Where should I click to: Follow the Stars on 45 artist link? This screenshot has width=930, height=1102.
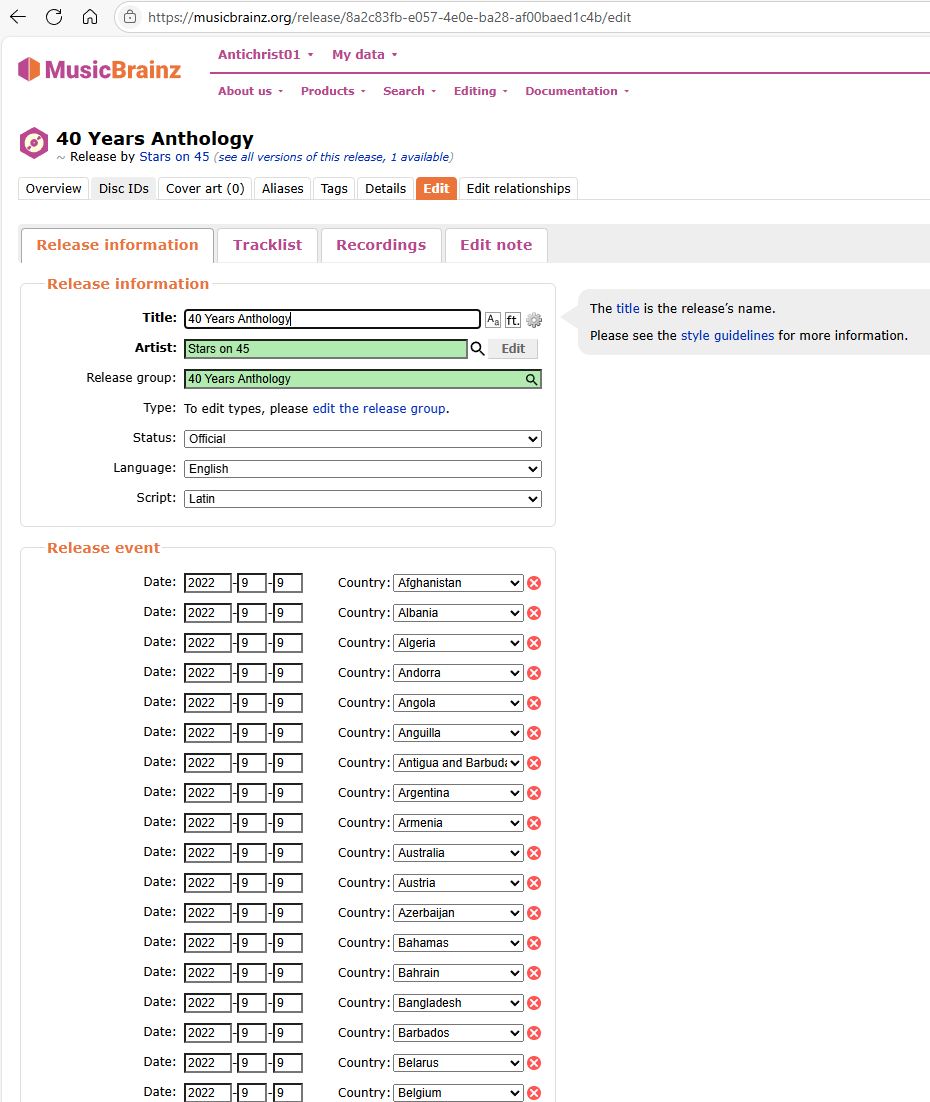(174, 157)
